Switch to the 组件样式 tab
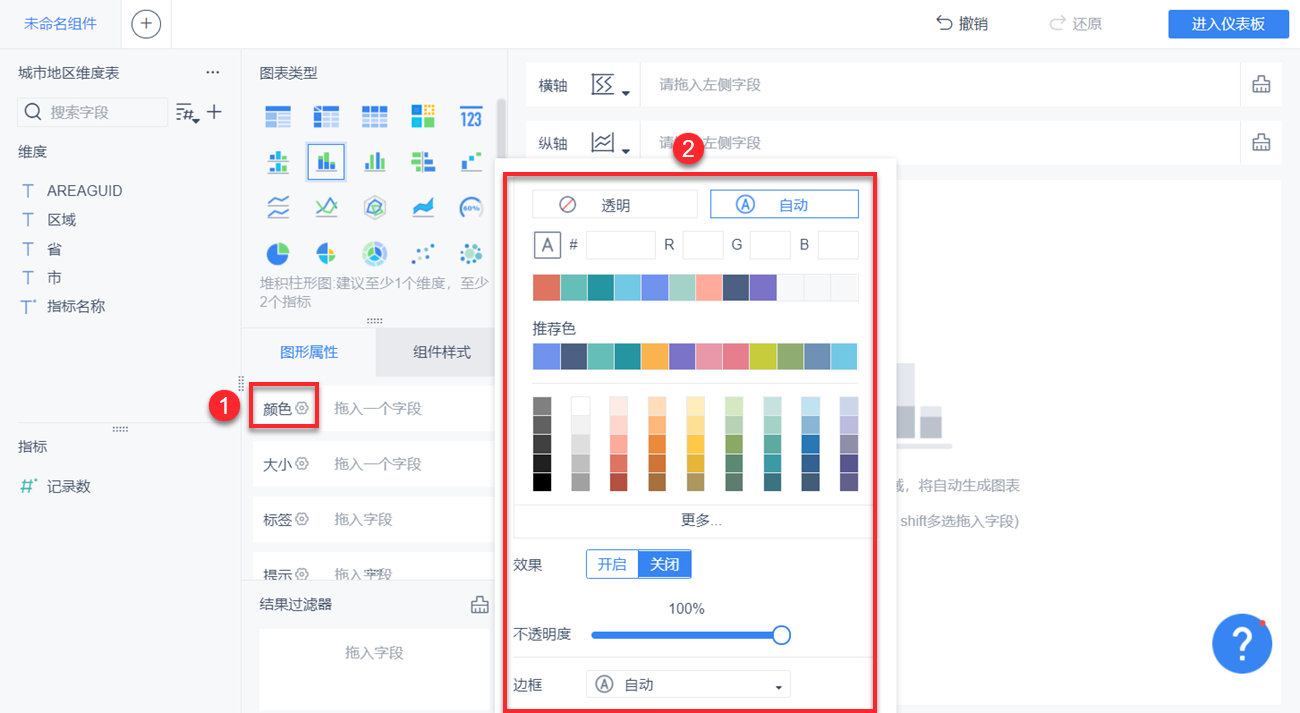 coord(441,352)
